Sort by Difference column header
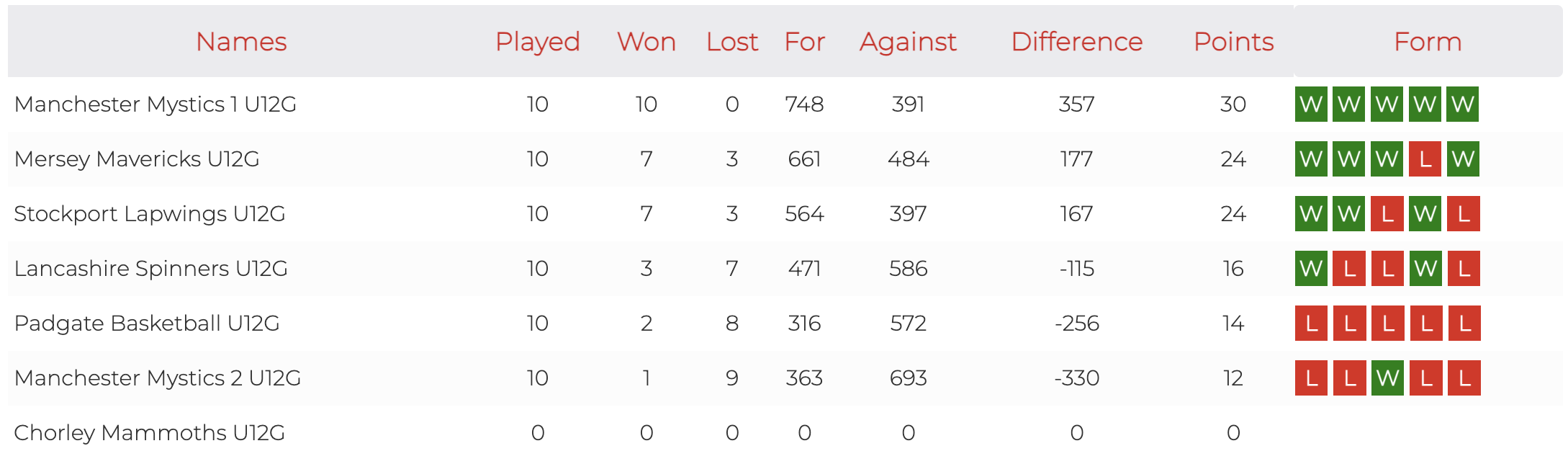 coord(1076,42)
